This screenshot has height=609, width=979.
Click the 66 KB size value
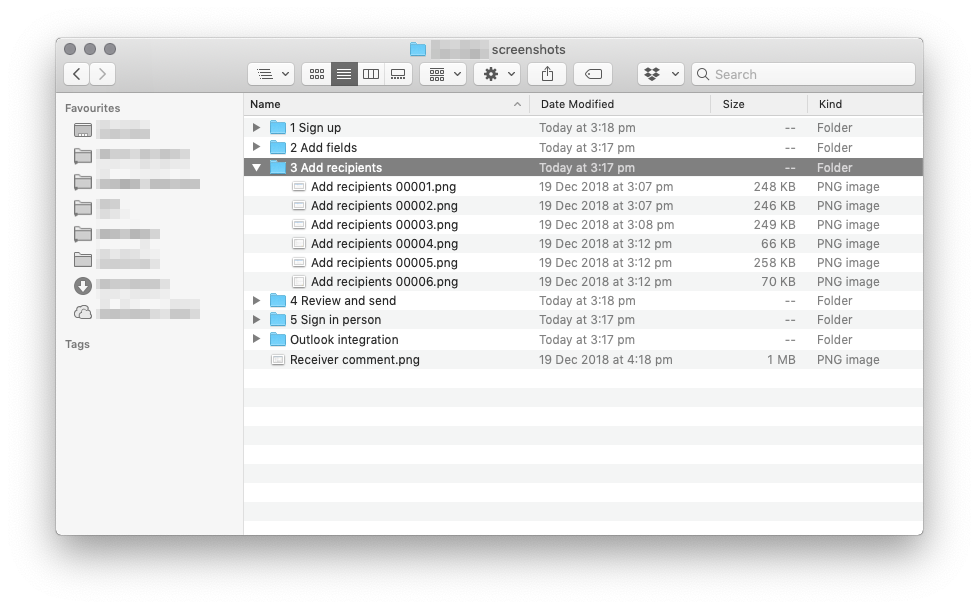(778, 244)
